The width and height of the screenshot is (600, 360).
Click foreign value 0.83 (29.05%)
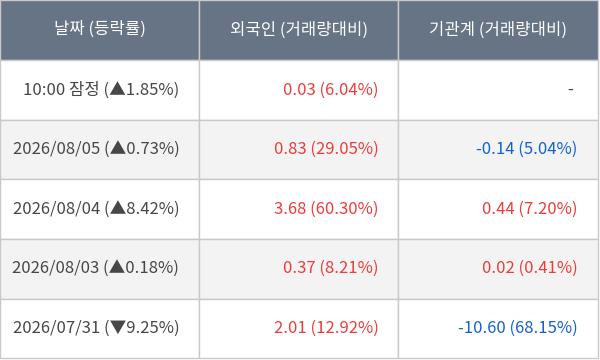click(x=326, y=148)
